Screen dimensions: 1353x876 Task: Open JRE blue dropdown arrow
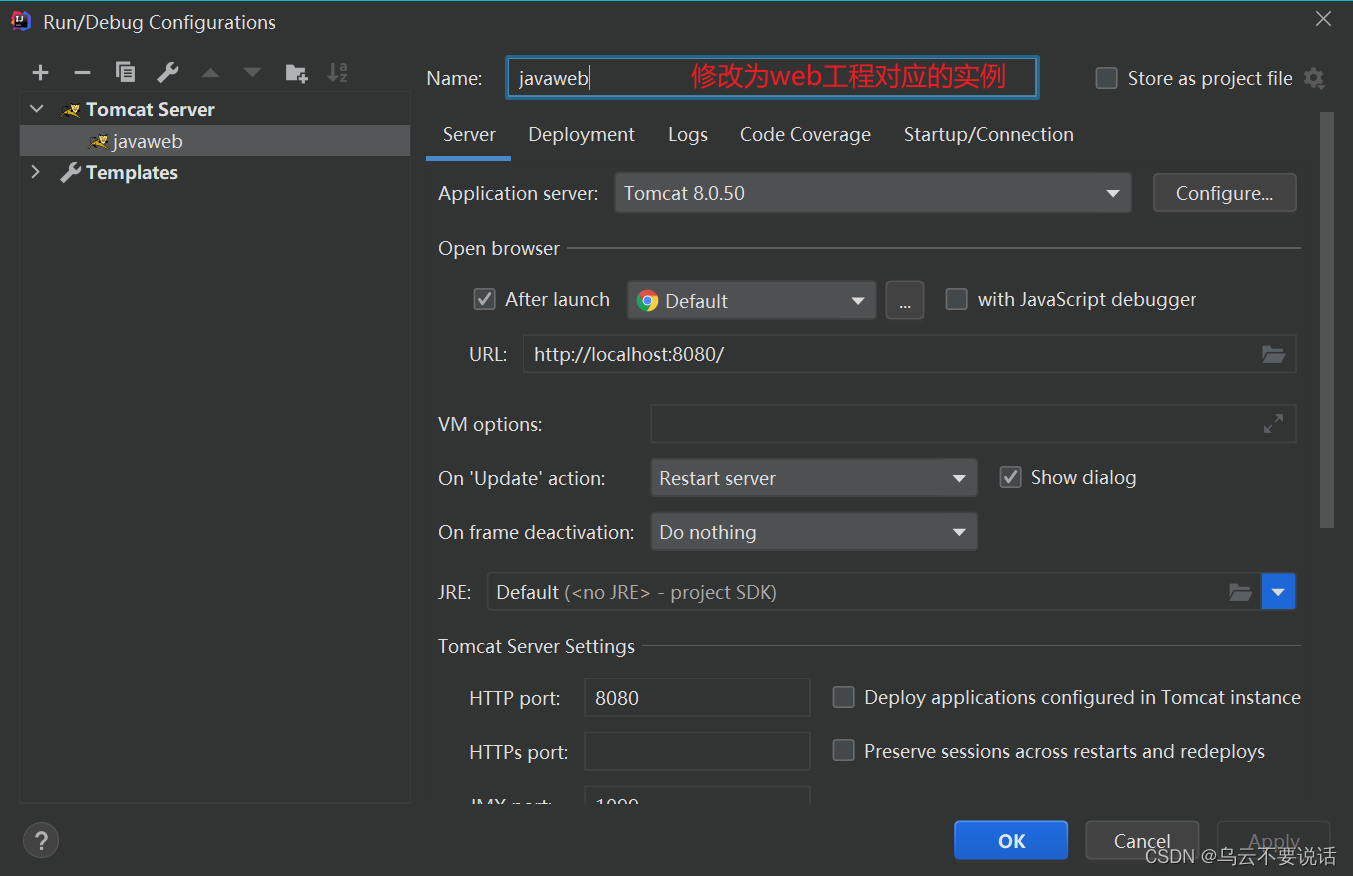(1279, 592)
